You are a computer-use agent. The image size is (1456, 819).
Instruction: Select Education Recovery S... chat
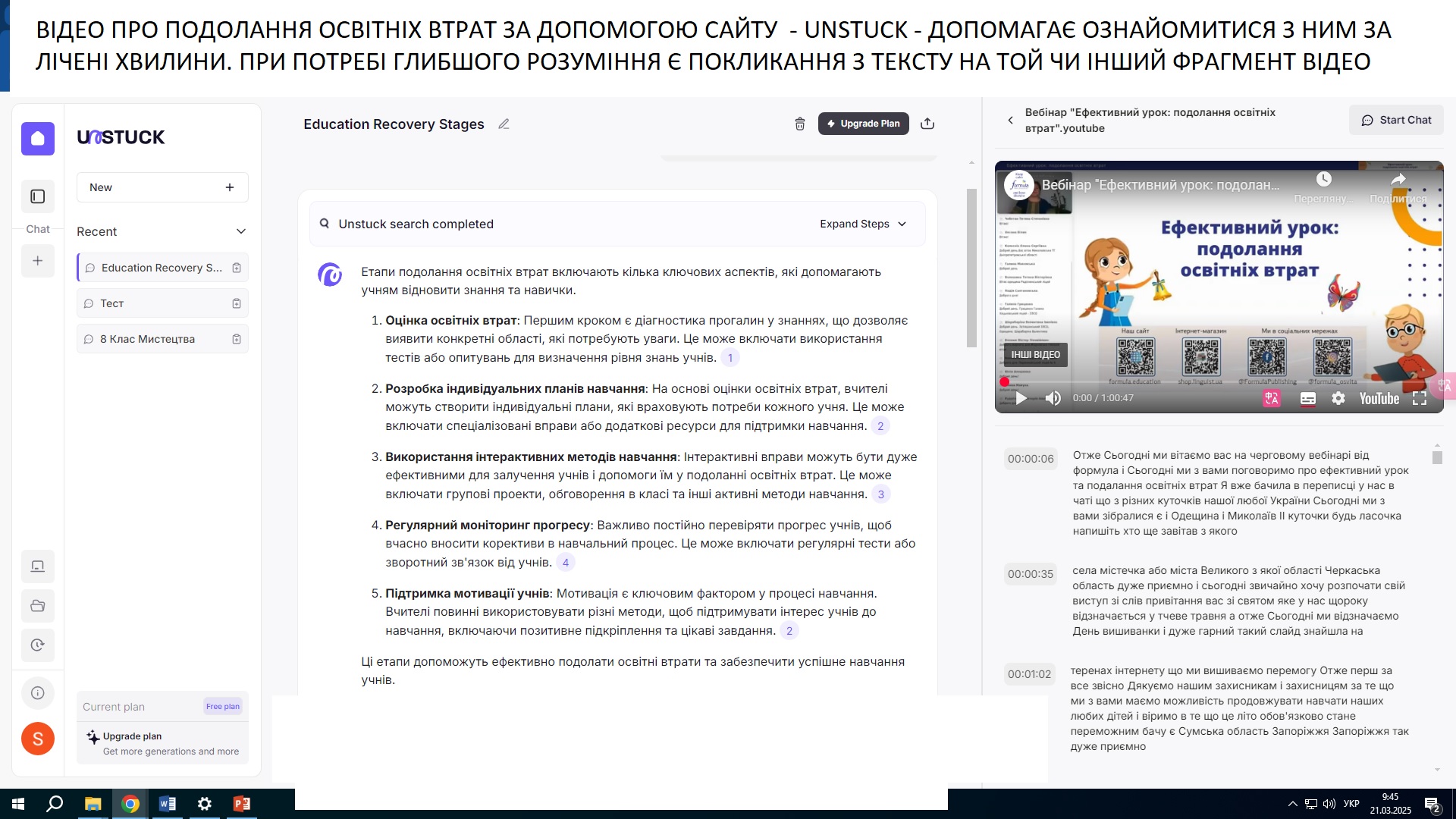tap(162, 268)
